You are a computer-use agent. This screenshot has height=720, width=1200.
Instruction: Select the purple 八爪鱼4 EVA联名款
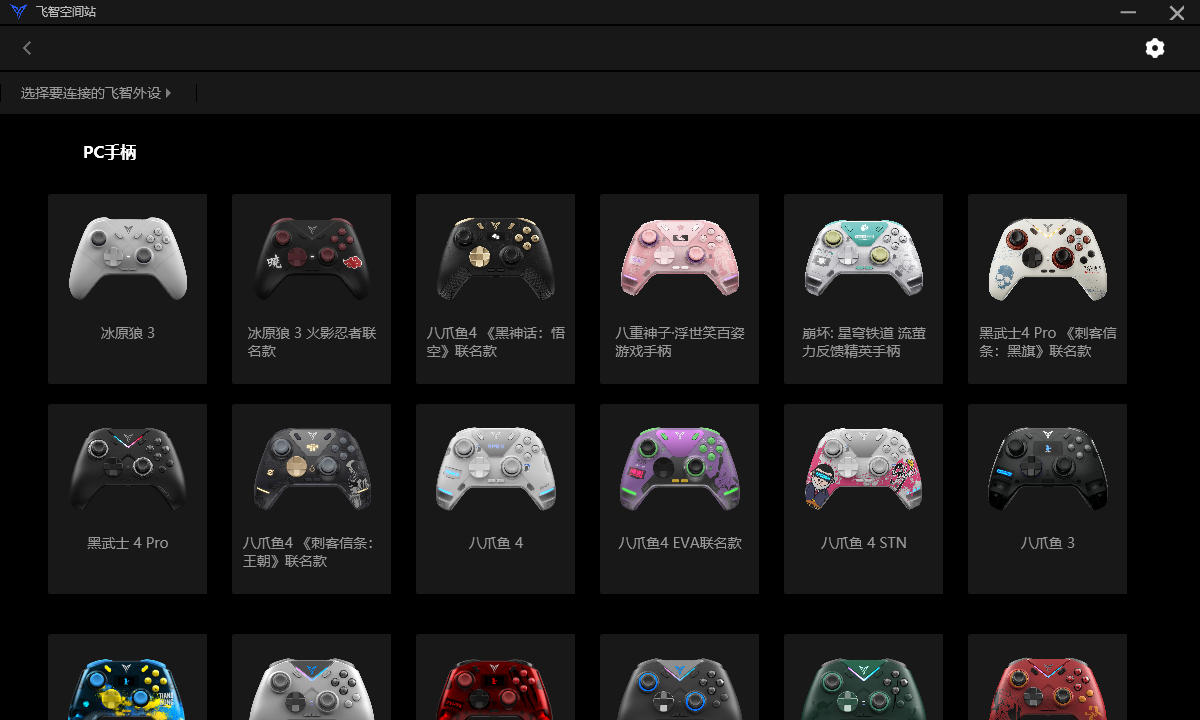click(x=679, y=499)
